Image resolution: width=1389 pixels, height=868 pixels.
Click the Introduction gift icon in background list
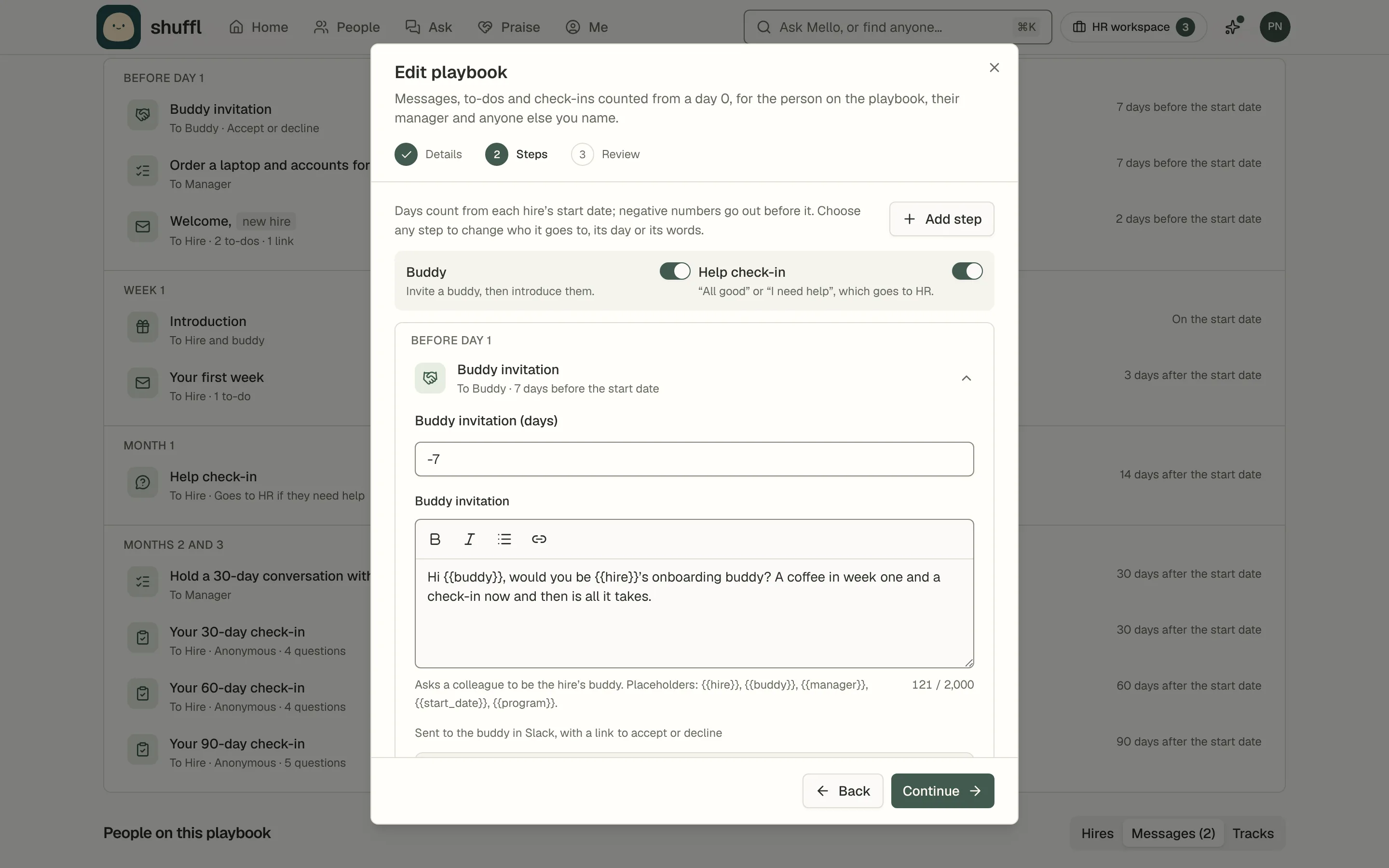click(142, 327)
